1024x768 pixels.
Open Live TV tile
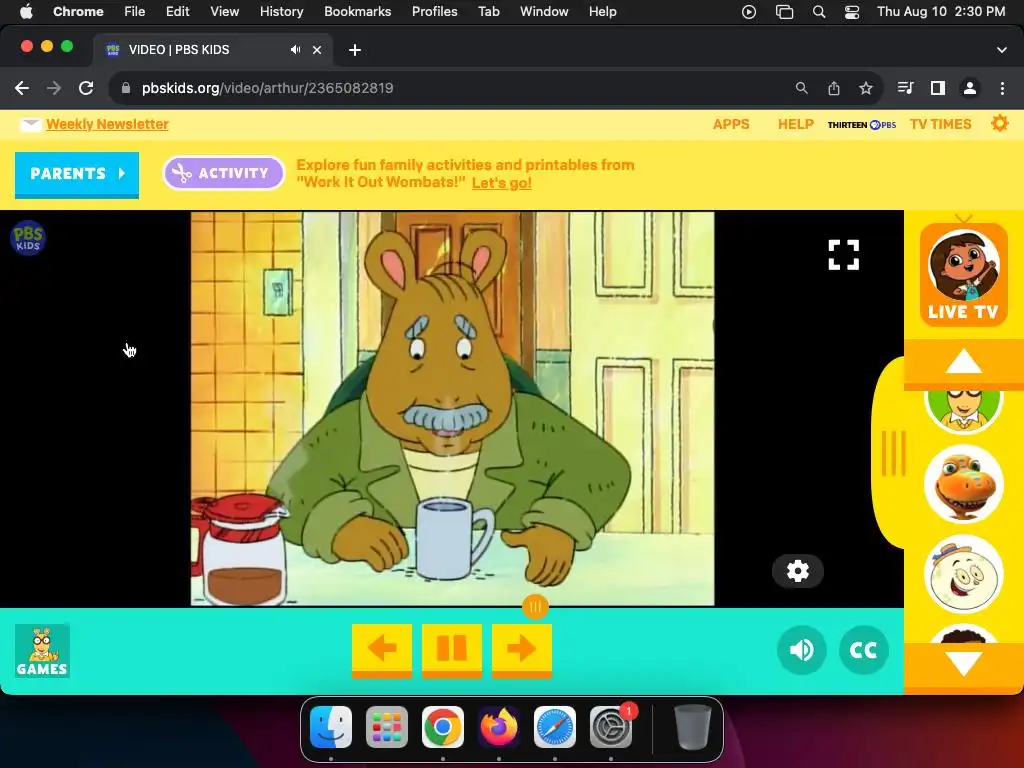point(963,274)
